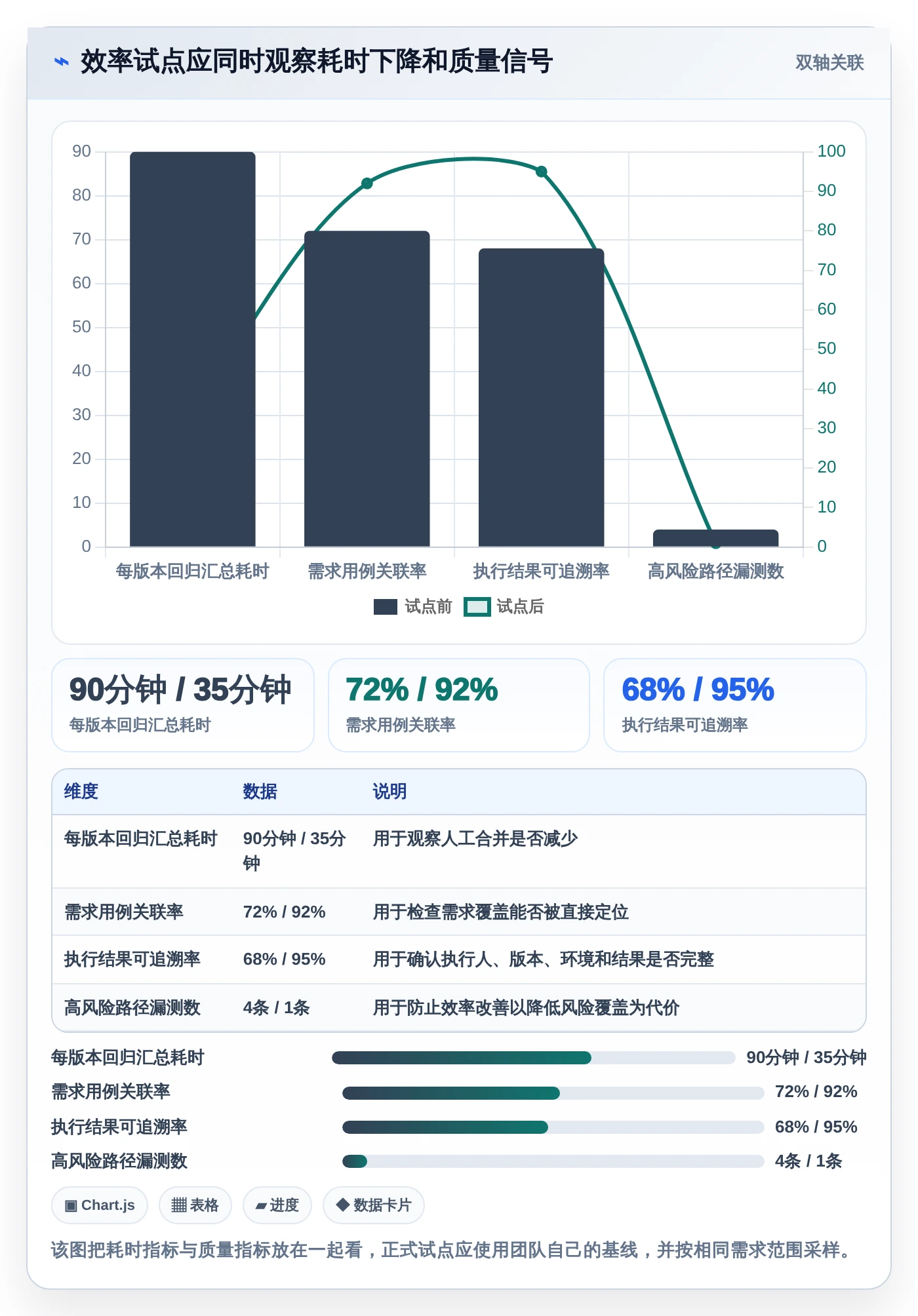Viewport: 918px width, 1316px height.
Task: Select the 90分钟 / 35分钟 data card
Action: point(183,705)
